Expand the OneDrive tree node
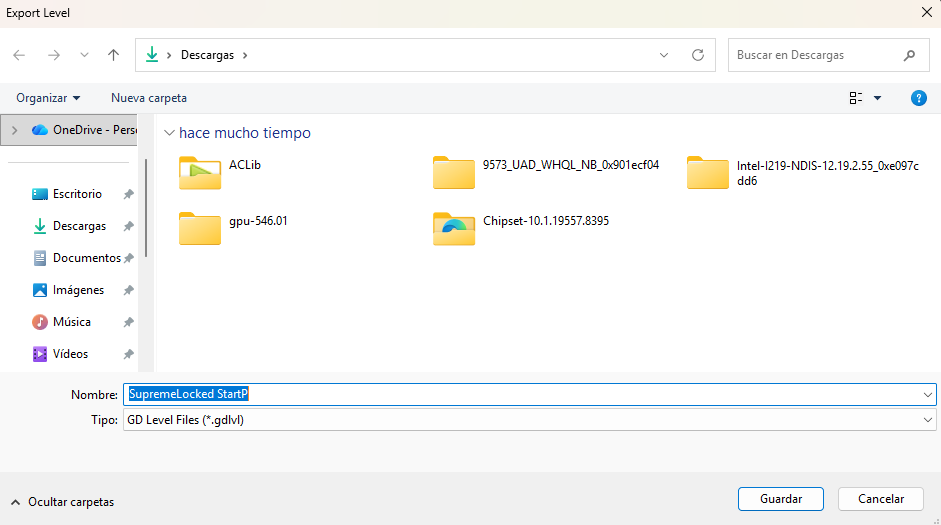Screen dimensions: 941x525 pos(14,130)
